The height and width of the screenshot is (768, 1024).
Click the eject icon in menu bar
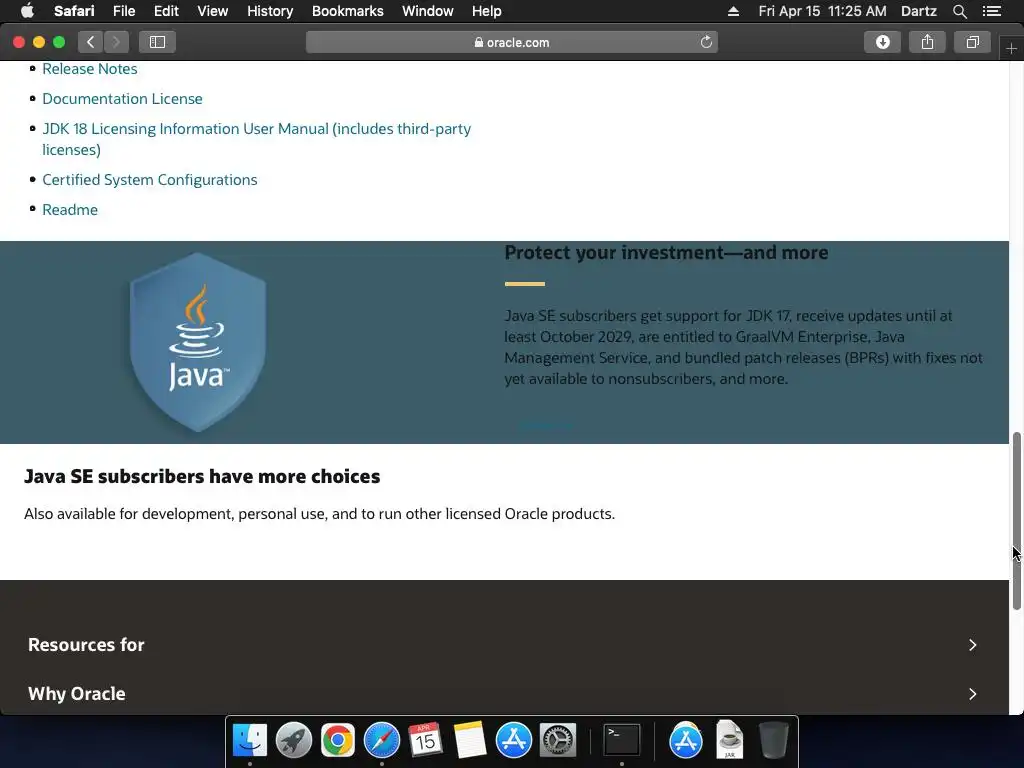[x=733, y=11]
